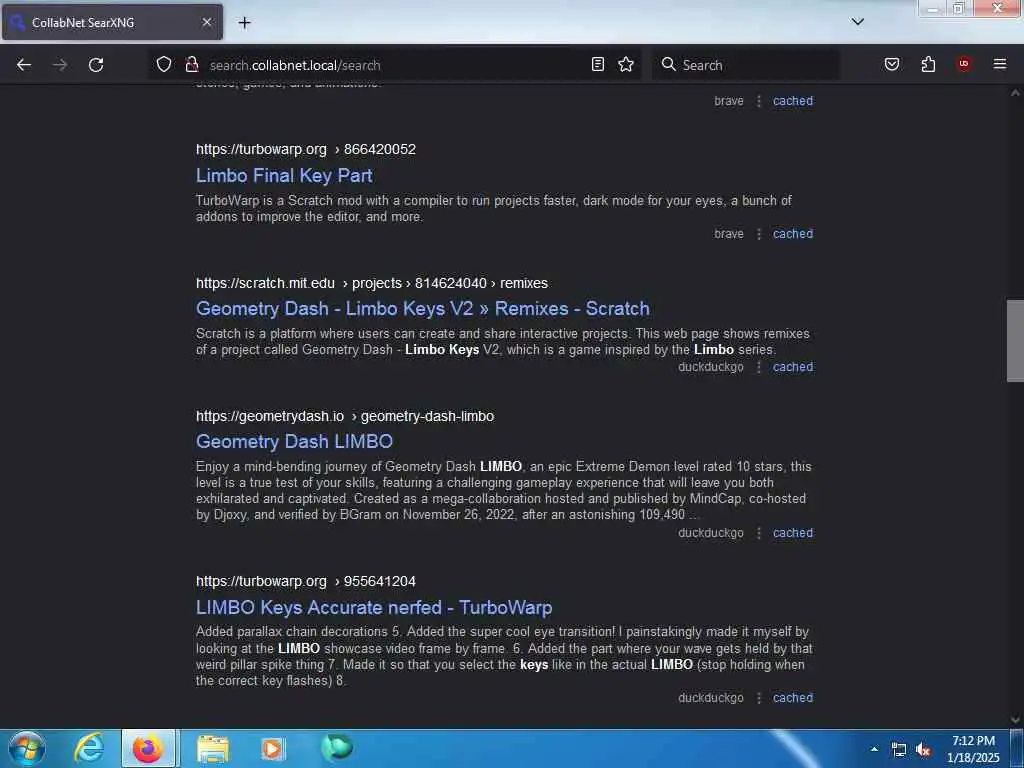Open options dots for Limbo Final Key Part

(x=759, y=234)
